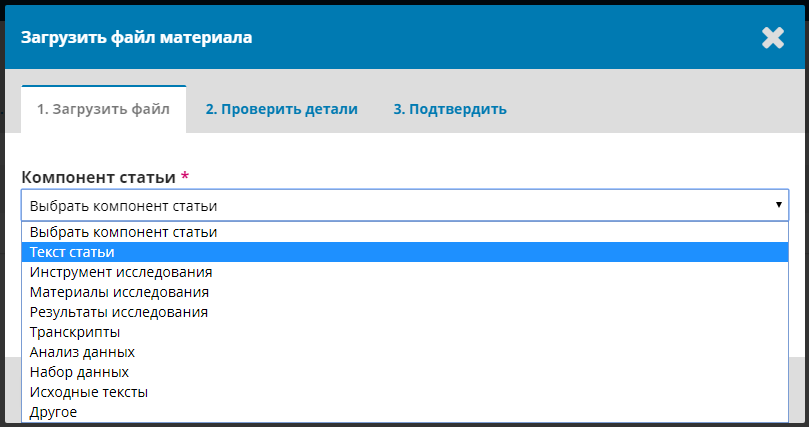The height and width of the screenshot is (427, 809).
Task: Click the dropdown arrow of the component selector
Action: (x=778, y=205)
